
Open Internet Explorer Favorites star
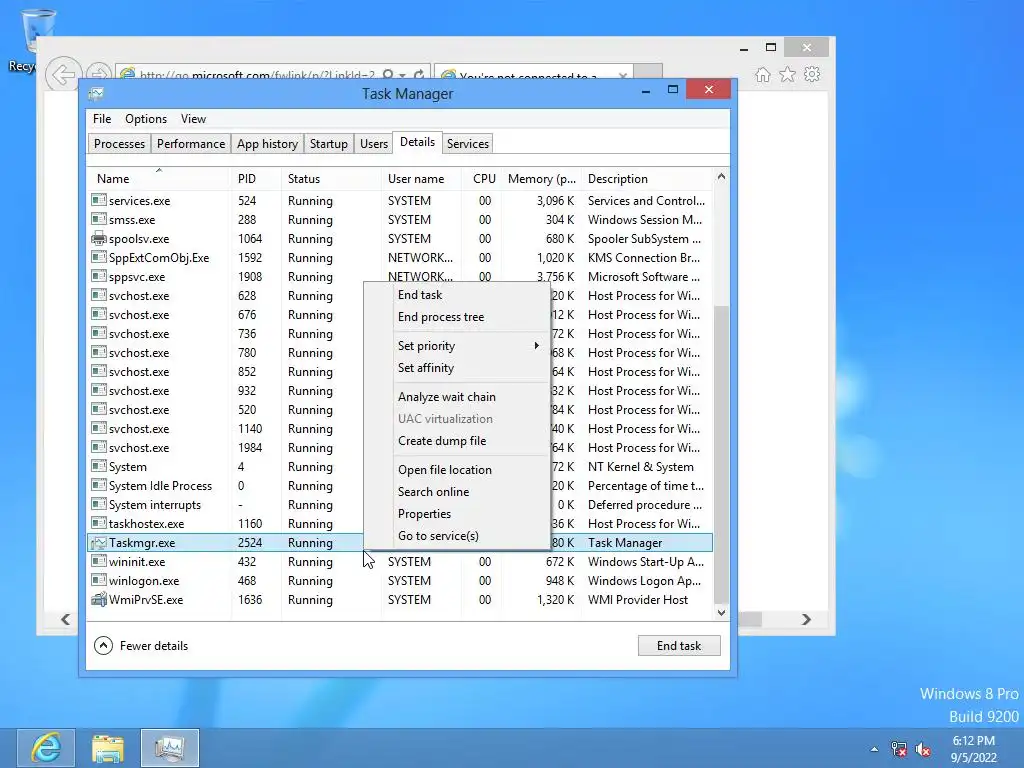coord(788,74)
